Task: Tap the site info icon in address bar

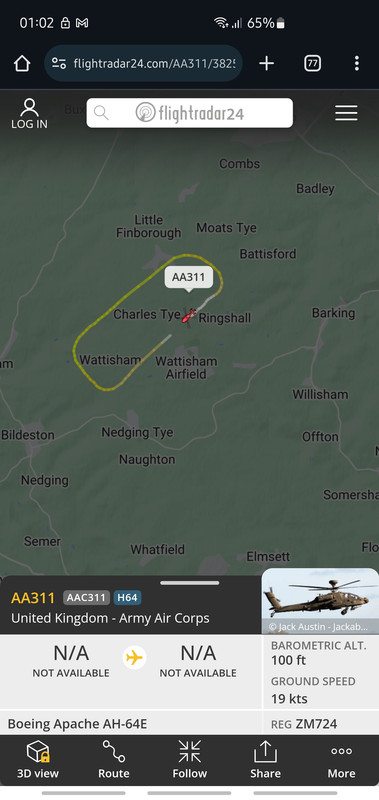Action: point(59,63)
